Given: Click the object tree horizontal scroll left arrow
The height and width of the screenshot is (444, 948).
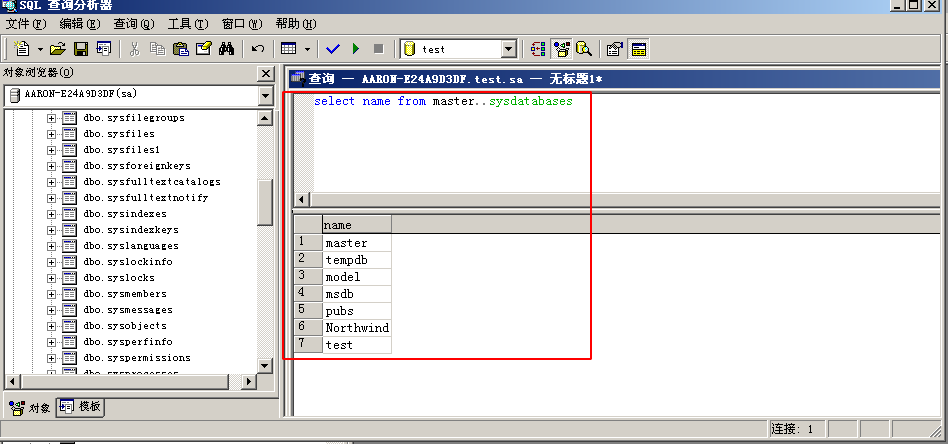Looking at the screenshot, I should (13, 382).
